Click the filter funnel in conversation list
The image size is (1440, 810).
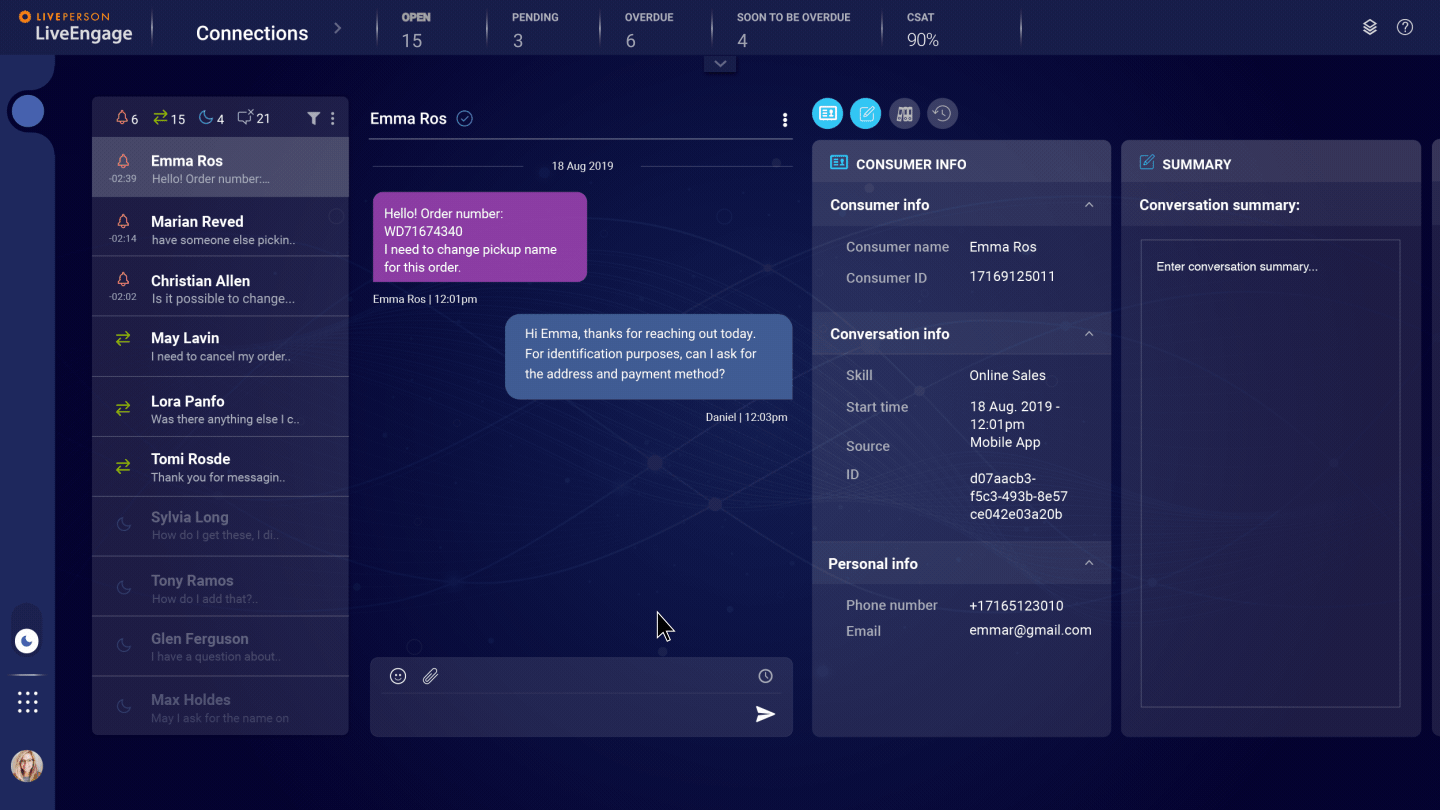(x=313, y=118)
